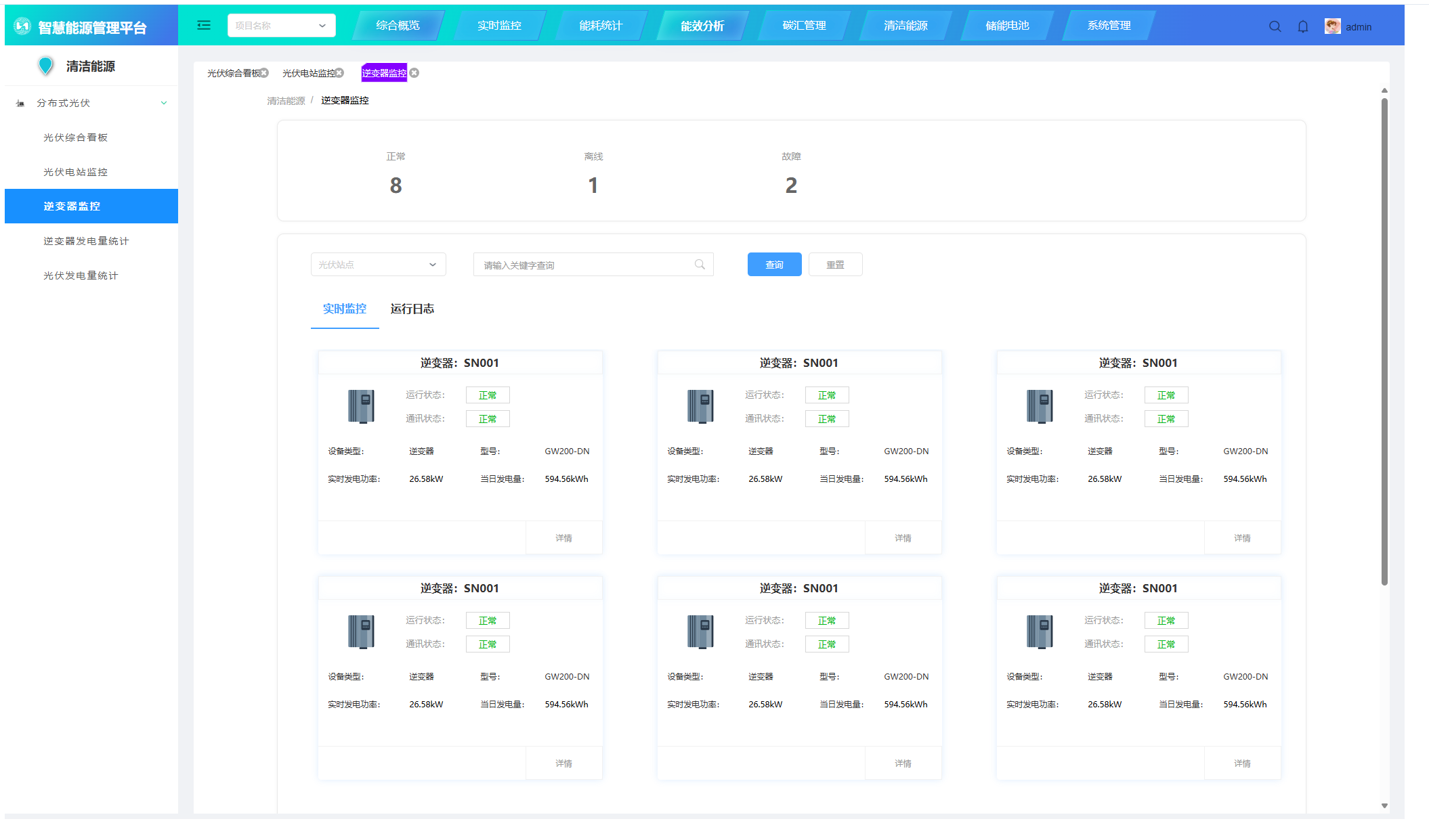Viewport: 1429px width, 840px height.
Task: Click 详情 on first inverter card
Action: (x=563, y=538)
